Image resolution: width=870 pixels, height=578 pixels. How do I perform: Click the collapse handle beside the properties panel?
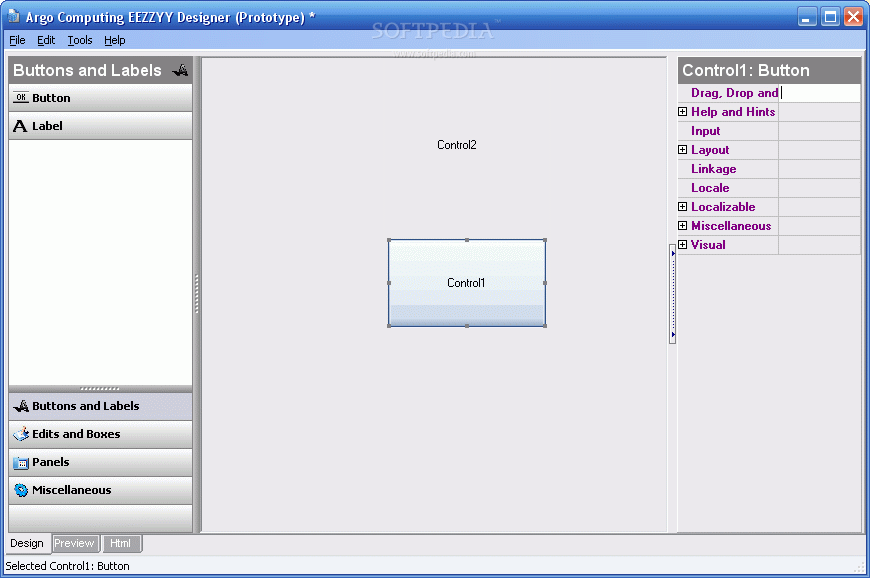672,294
